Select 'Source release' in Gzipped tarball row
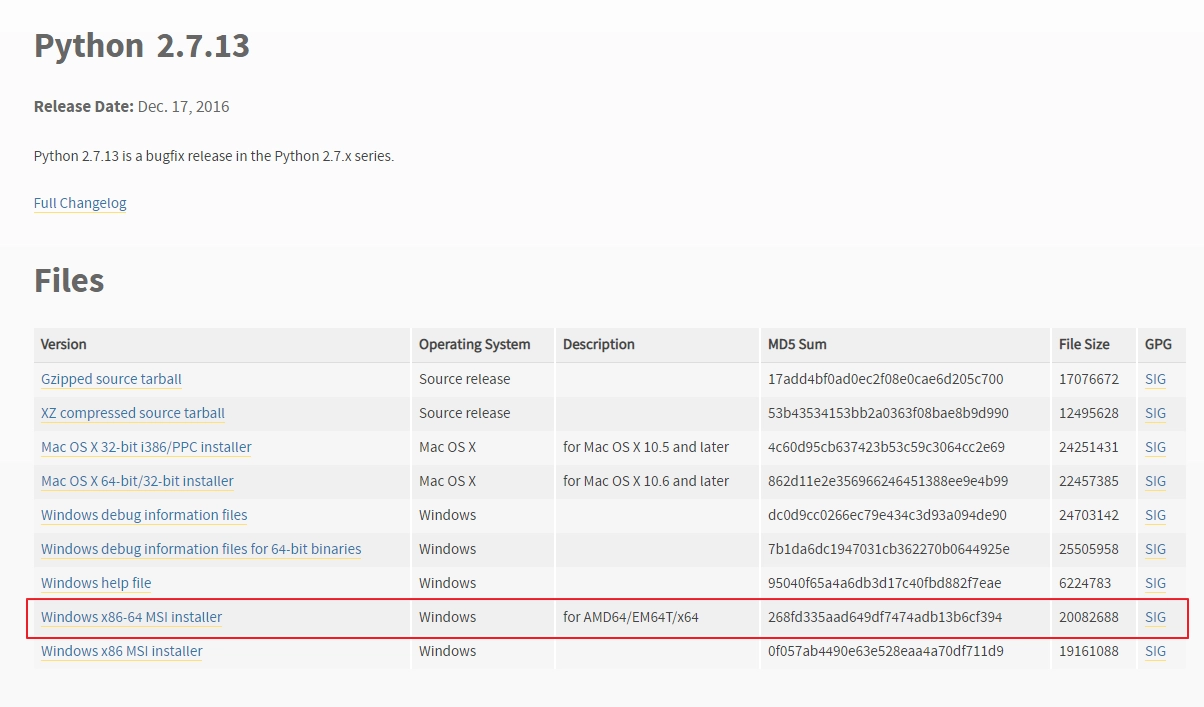 (464, 379)
